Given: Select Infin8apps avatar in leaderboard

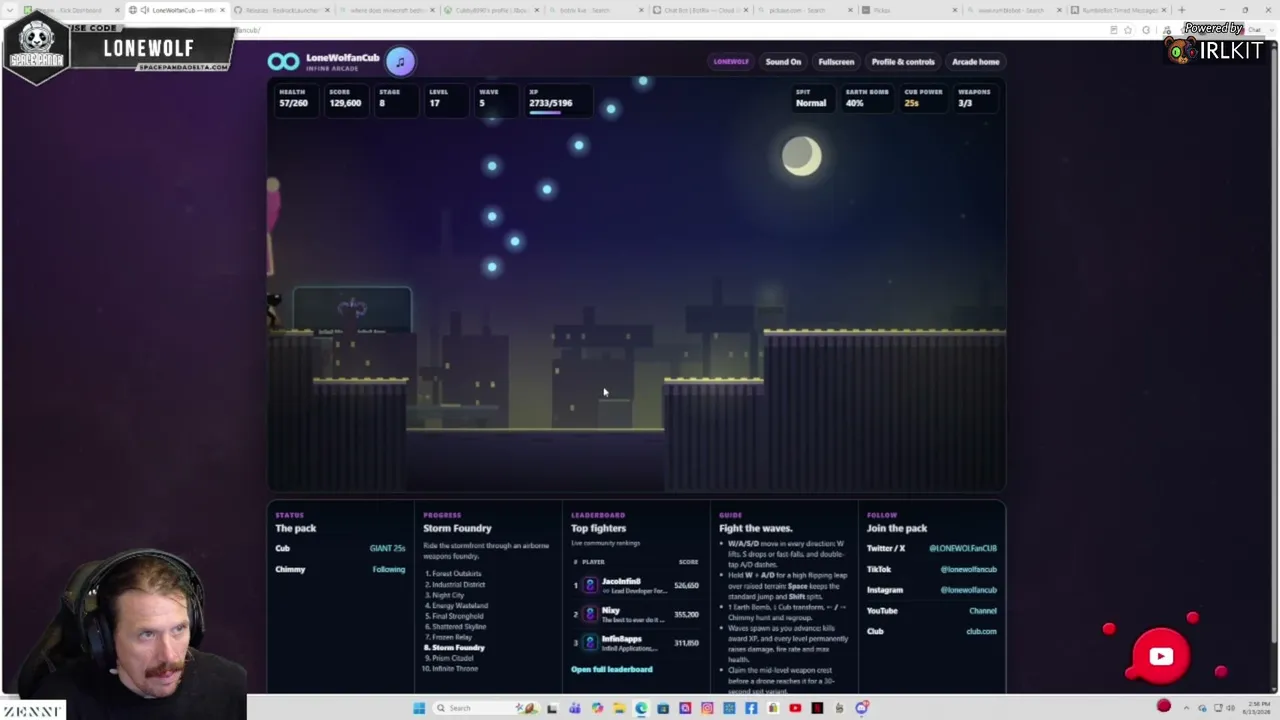Looking at the screenshot, I should pos(590,642).
